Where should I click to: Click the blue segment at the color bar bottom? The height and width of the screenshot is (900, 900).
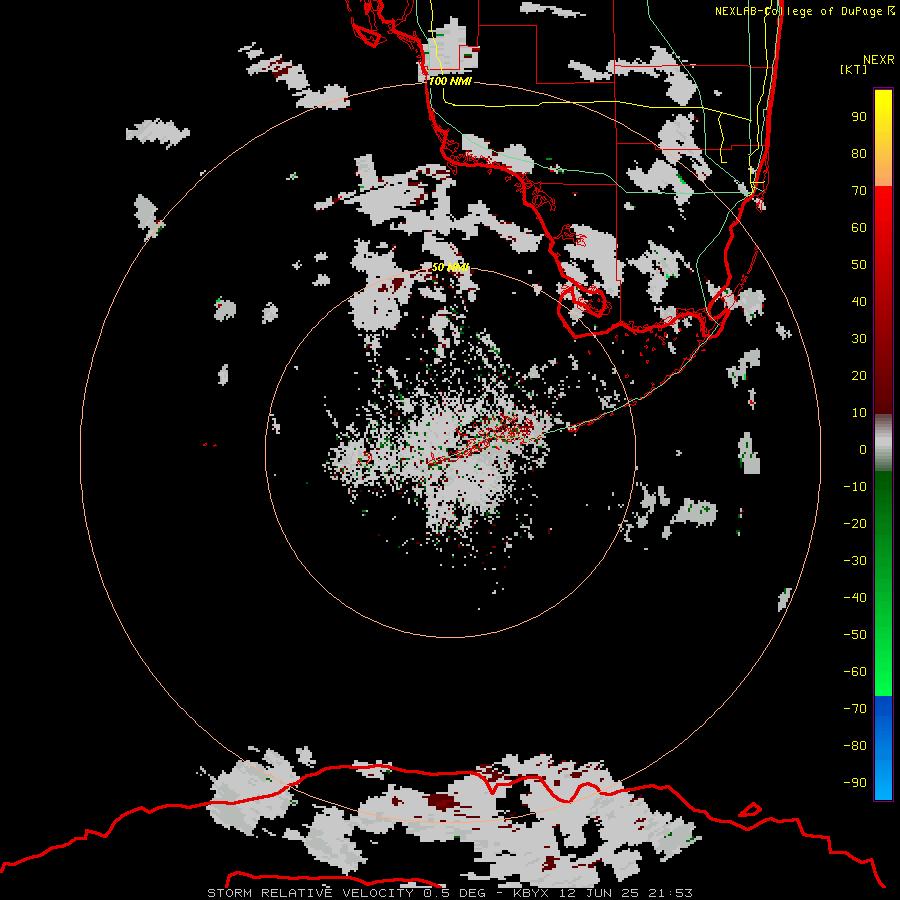tap(883, 747)
